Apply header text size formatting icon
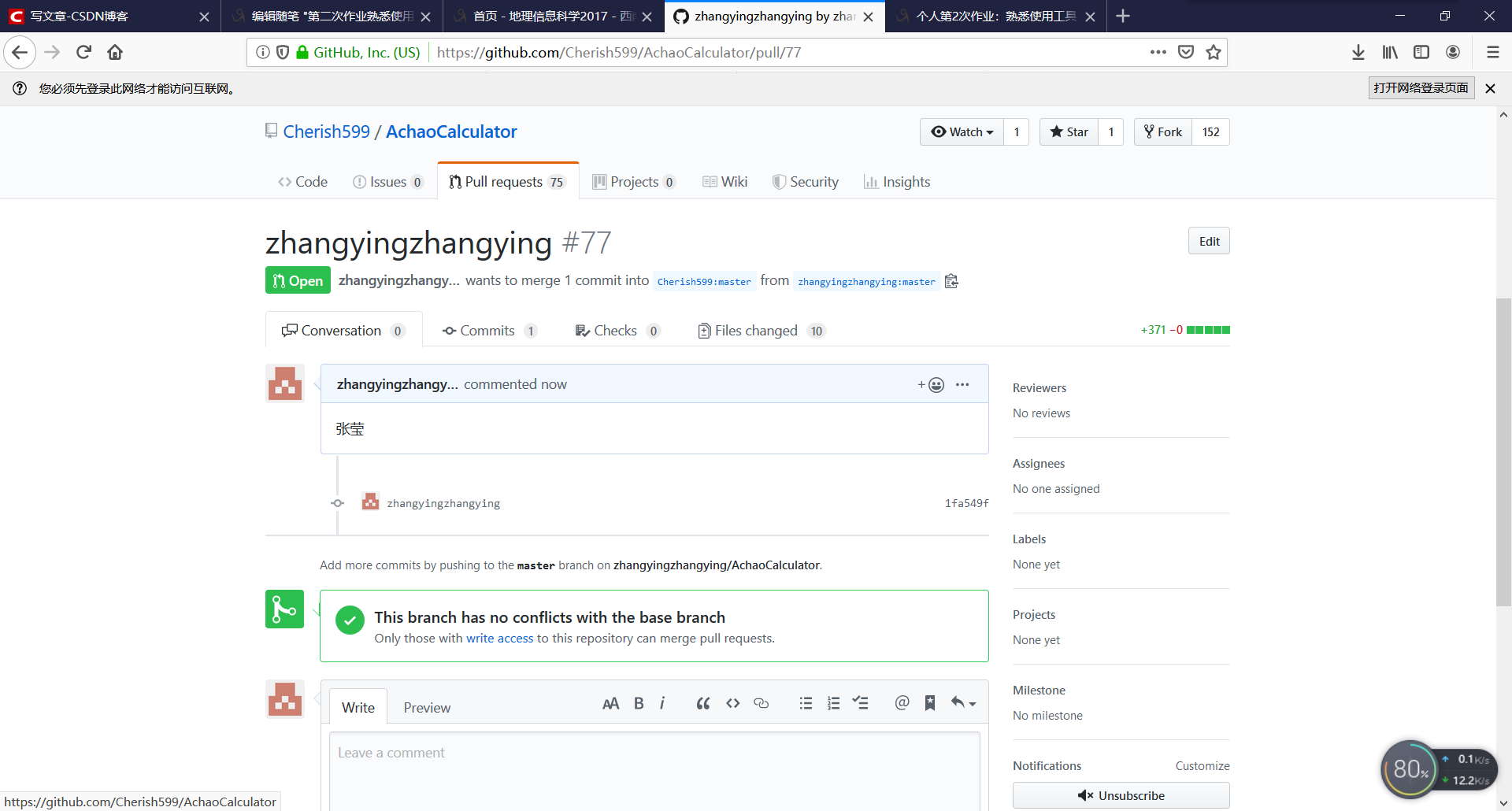The image size is (1512, 811). tap(610, 703)
